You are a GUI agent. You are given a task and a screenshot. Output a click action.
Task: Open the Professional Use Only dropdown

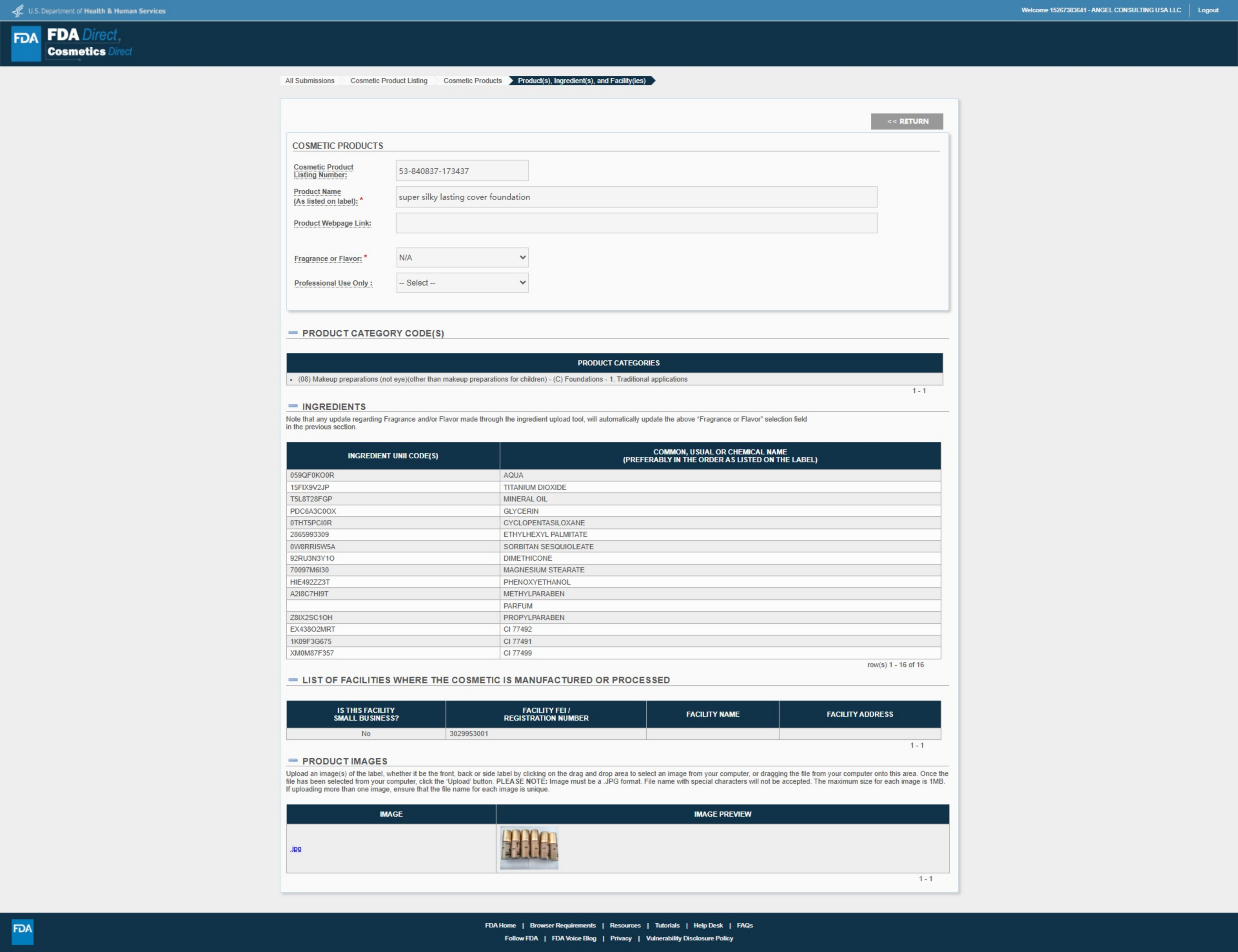coord(462,283)
